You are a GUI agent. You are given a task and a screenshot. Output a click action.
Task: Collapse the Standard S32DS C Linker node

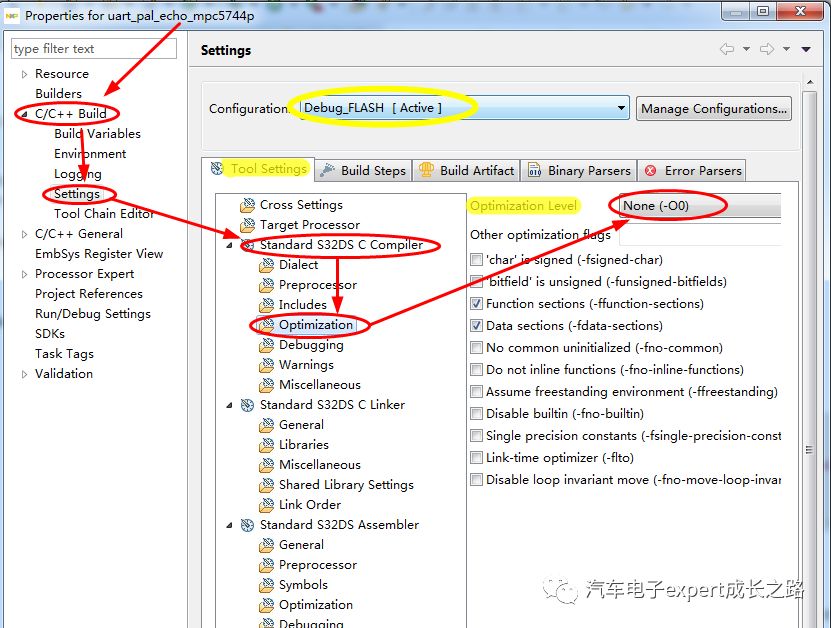click(x=229, y=405)
